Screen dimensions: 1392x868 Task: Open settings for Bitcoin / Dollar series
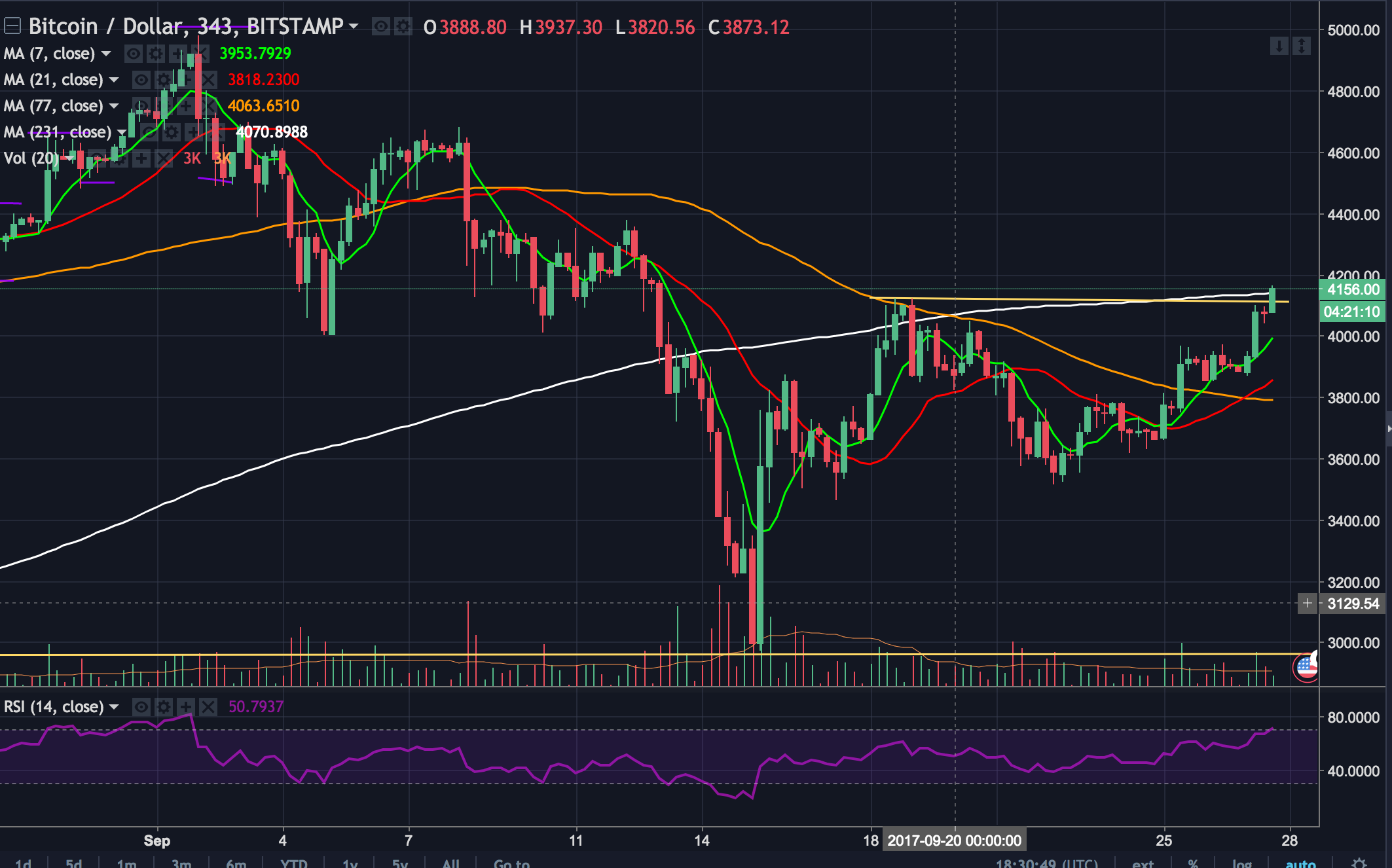coord(402,26)
